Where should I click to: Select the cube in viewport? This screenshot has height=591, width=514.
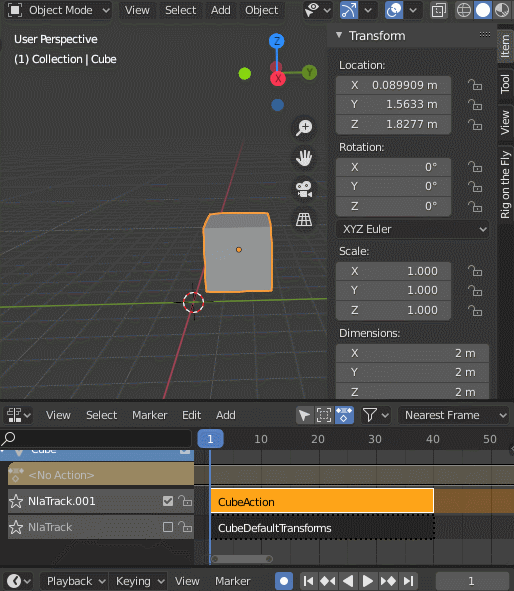[238, 253]
